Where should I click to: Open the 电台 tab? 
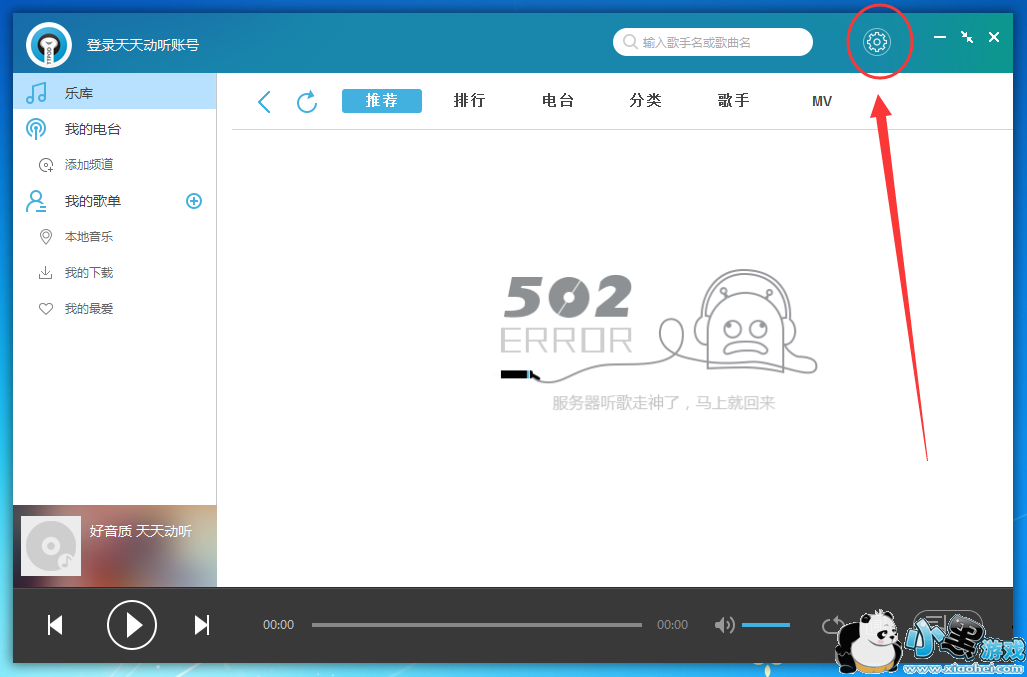click(557, 101)
